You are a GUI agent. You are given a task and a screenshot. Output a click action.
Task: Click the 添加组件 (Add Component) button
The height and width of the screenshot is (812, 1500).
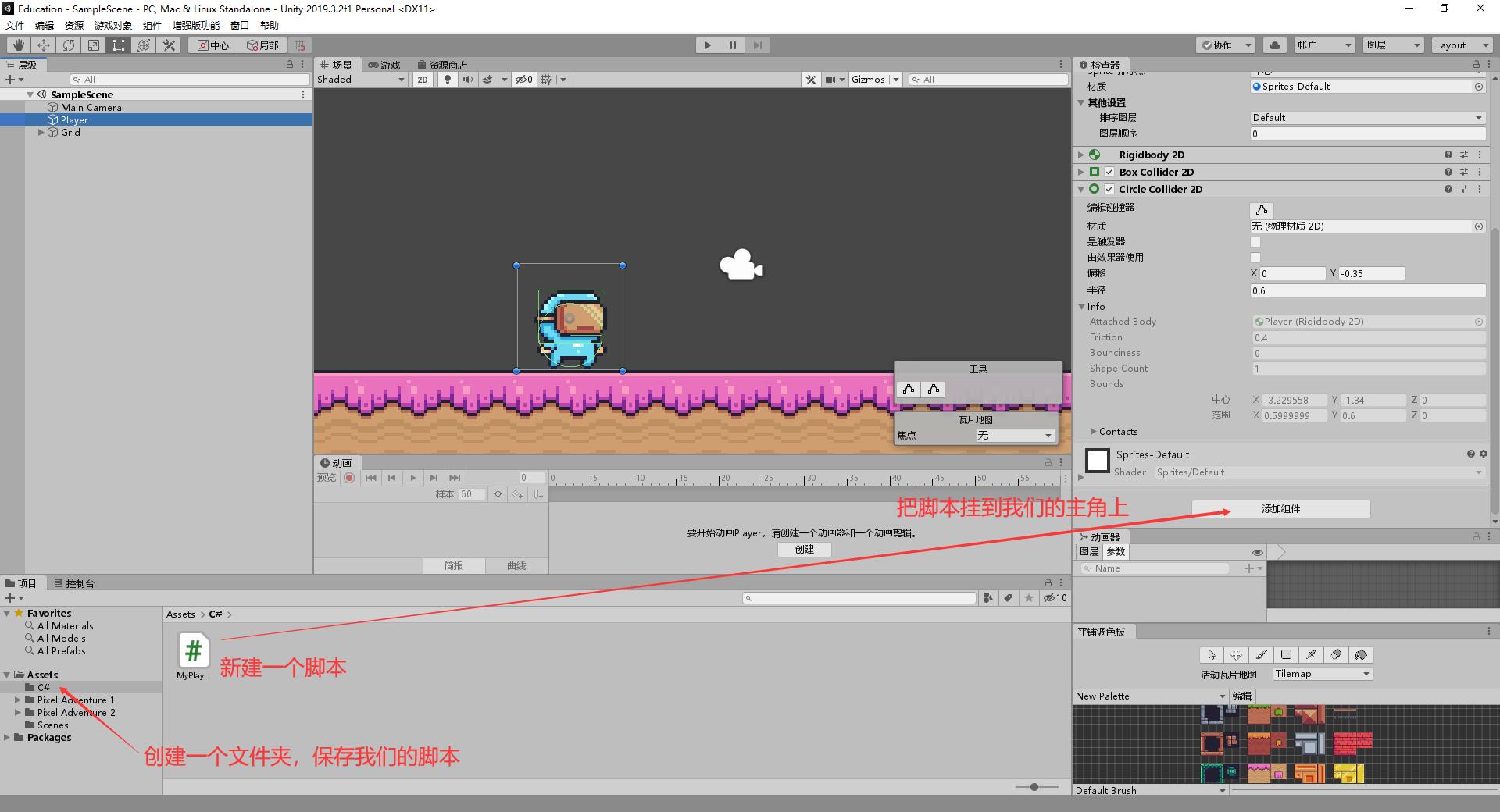[1281, 509]
